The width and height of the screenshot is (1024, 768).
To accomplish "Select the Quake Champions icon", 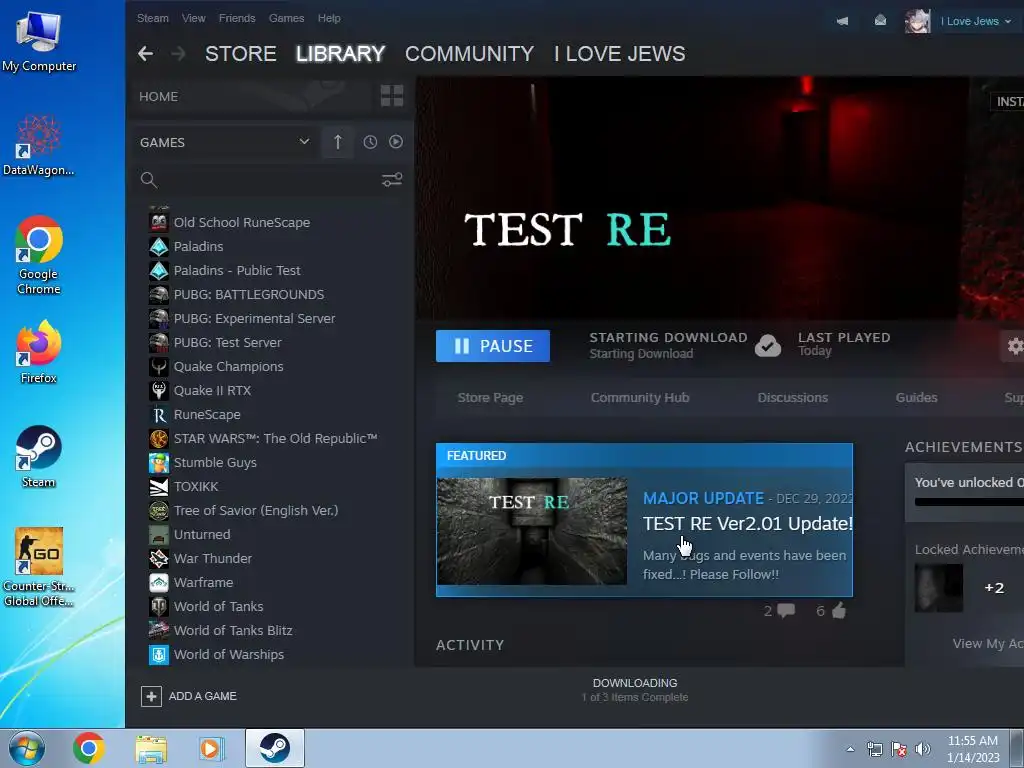I will tap(159, 366).
